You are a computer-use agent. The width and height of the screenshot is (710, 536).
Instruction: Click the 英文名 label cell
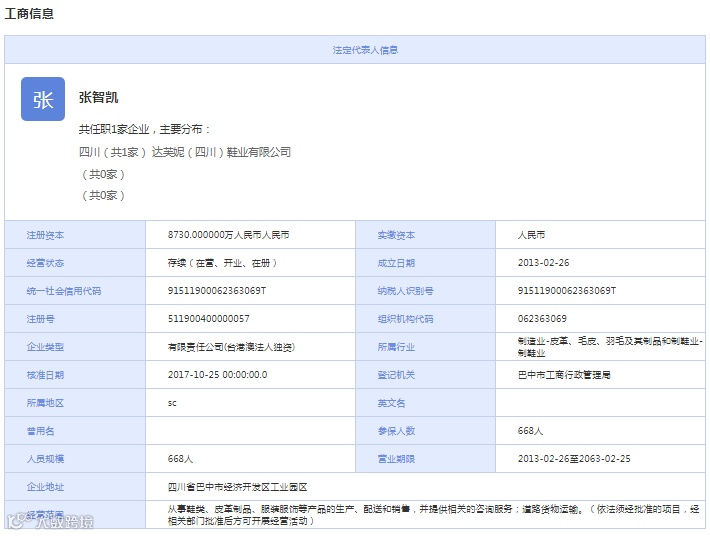point(426,403)
